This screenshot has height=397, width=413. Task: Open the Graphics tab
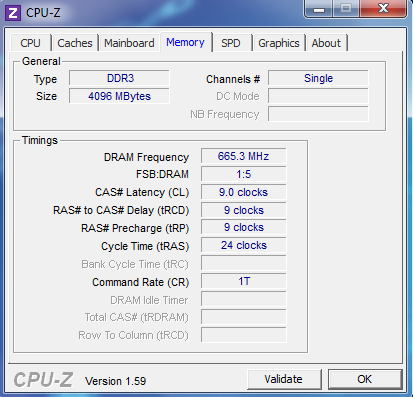pyautogui.click(x=279, y=43)
